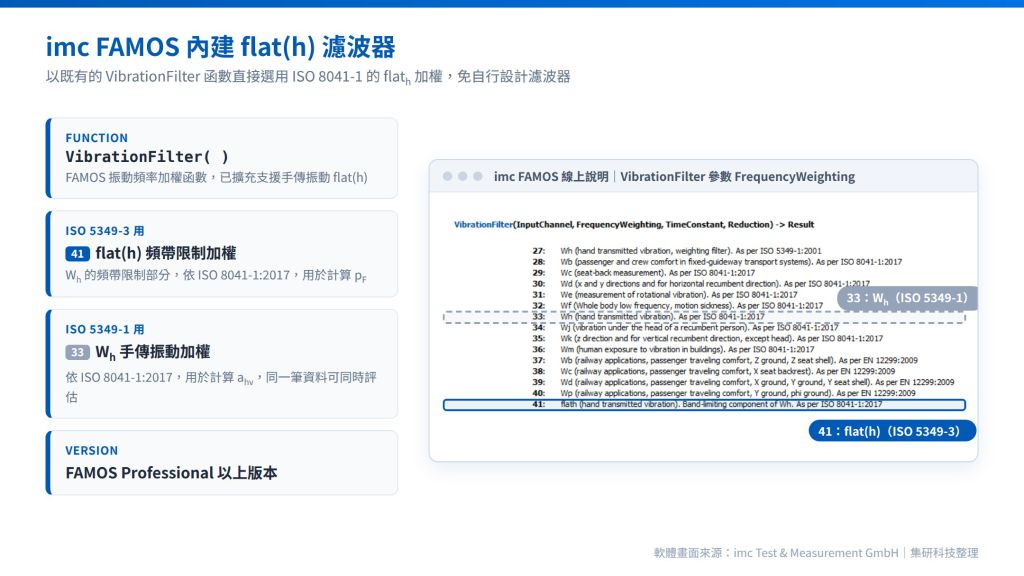The width and height of the screenshot is (1024, 576).
Task: Click the grey 33 badge beside Wh
Action: click(x=78, y=352)
